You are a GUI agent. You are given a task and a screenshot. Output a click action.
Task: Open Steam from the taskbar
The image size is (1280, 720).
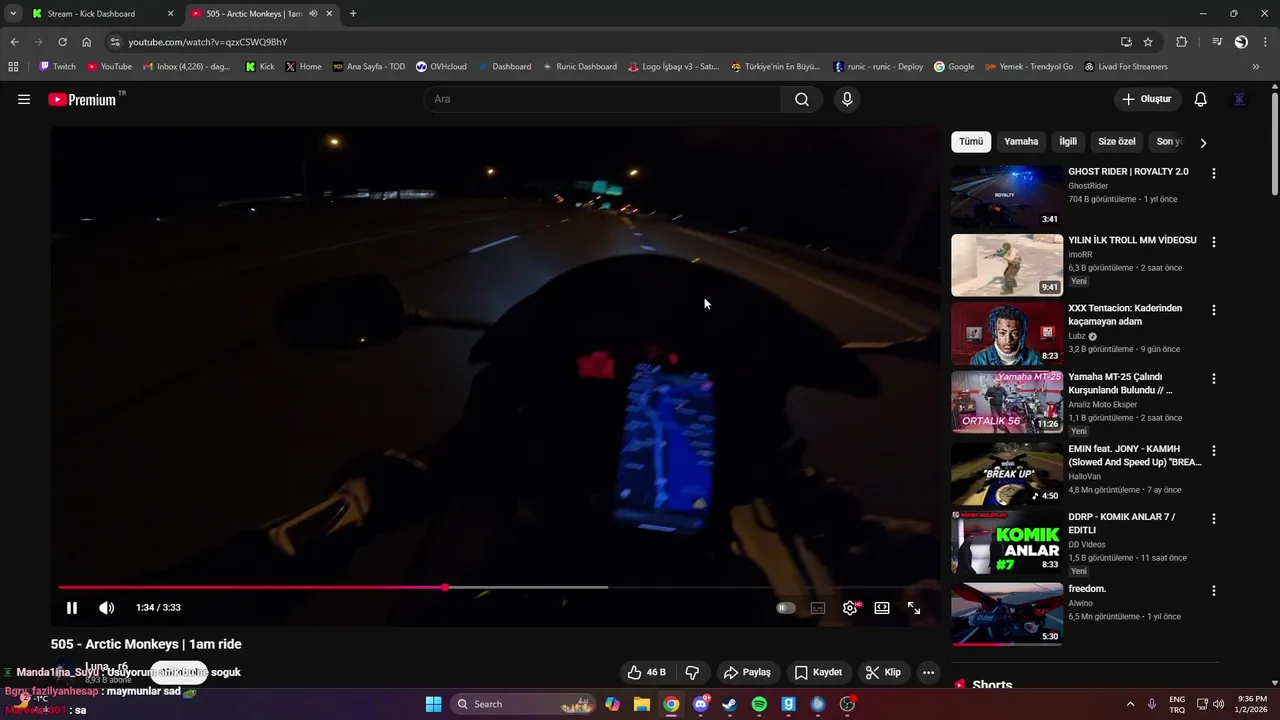click(x=730, y=704)
